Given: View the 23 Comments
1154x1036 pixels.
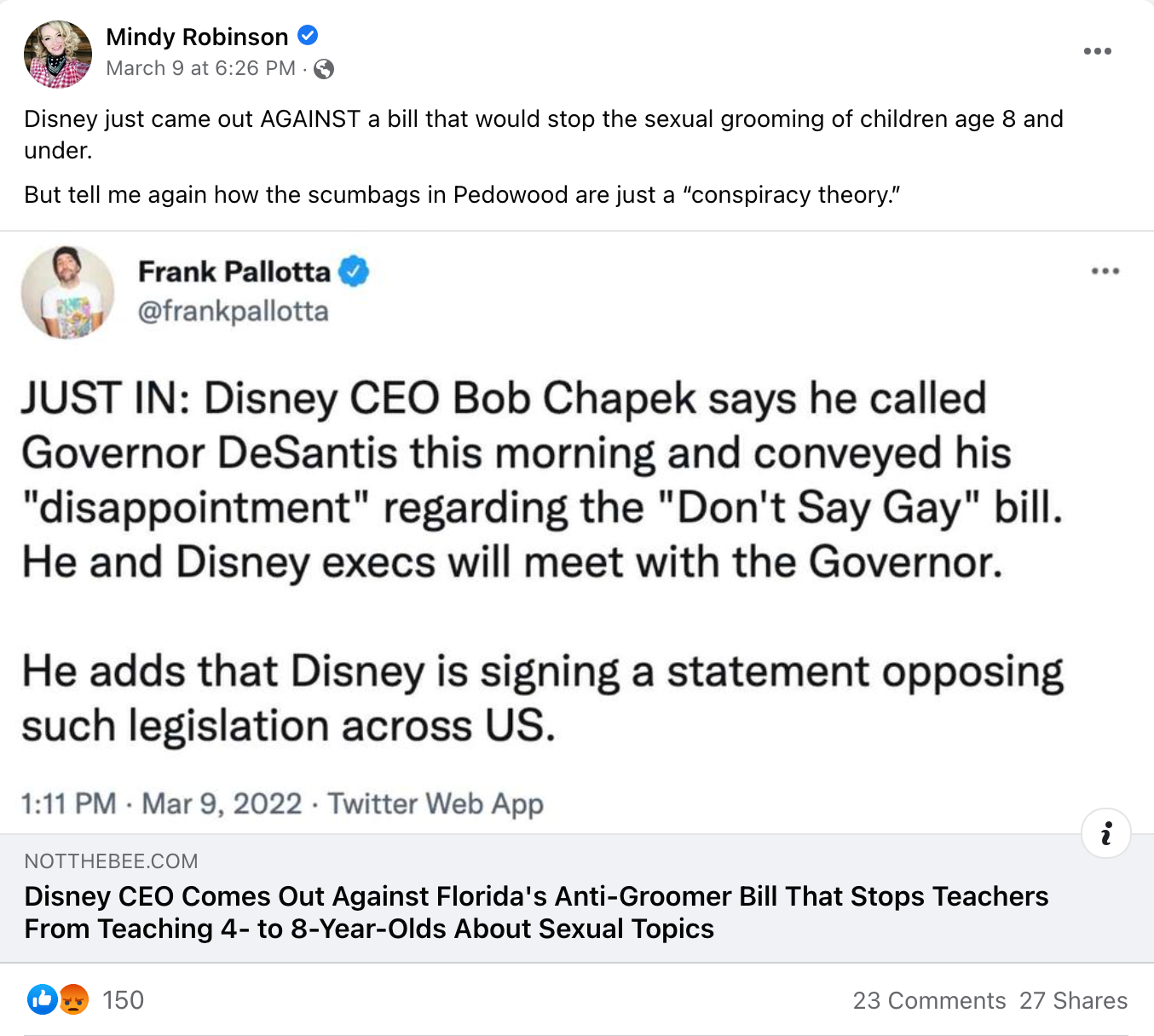Looking at the screenshot, I should [929, 1000].
